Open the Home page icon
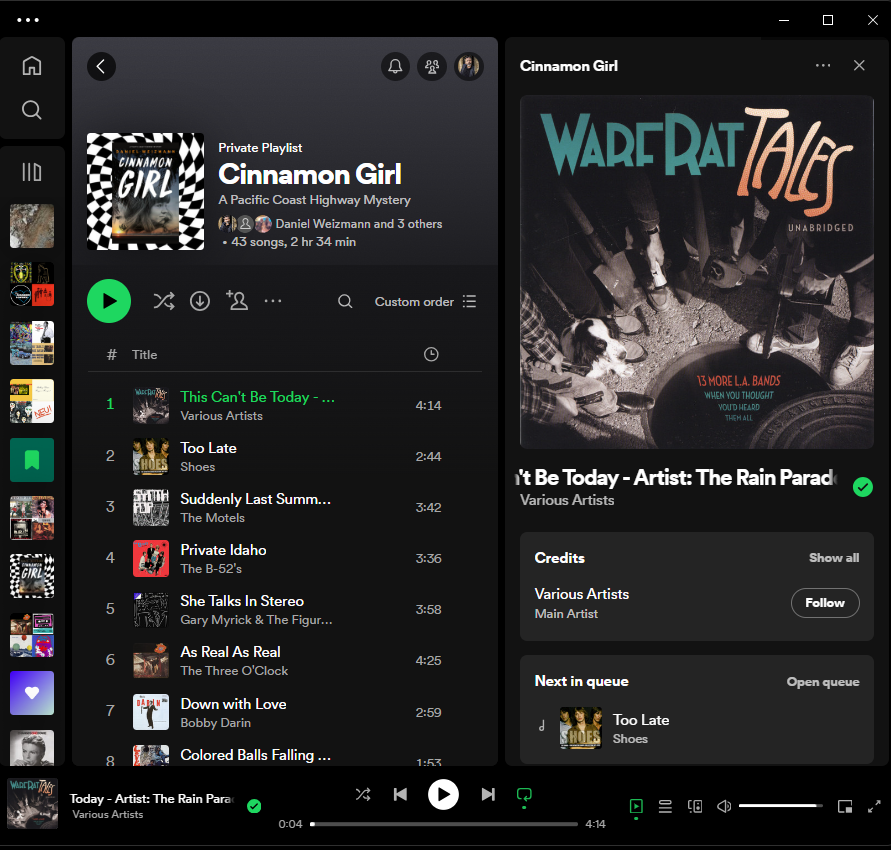Image resolution: width=891 pixels, height=850 pixels. tap(32, 65)
